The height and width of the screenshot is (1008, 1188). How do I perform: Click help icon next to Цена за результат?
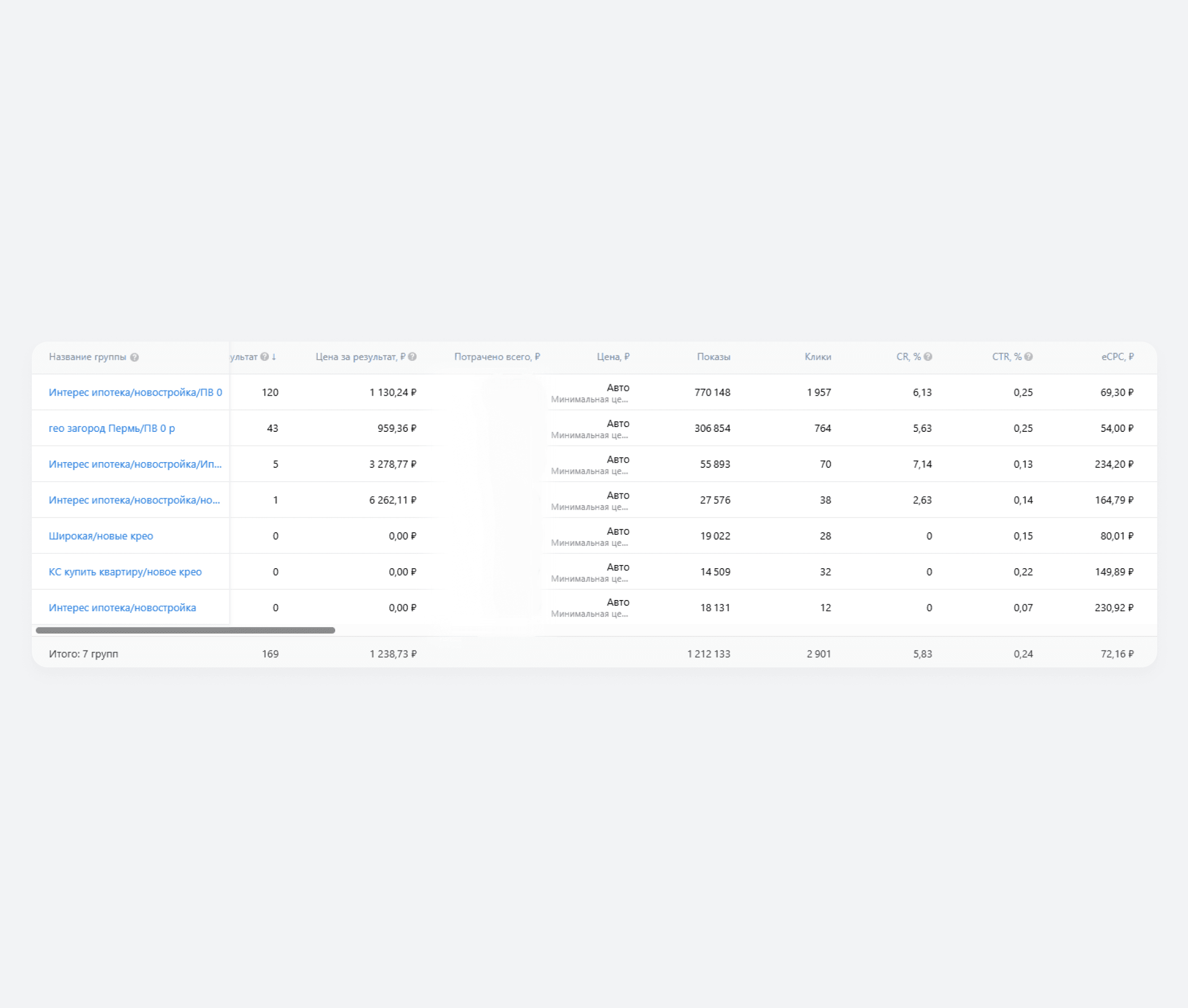pyautogui.click(x=413, y=357)
